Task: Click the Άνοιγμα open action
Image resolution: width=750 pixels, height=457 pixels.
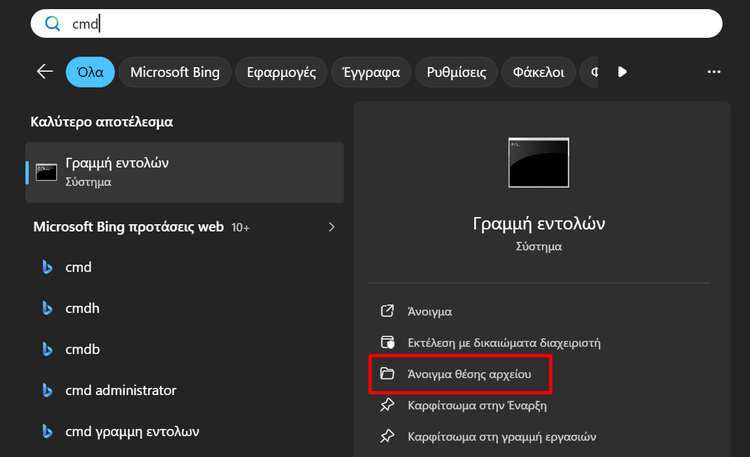Action: (x=429, y=311)
